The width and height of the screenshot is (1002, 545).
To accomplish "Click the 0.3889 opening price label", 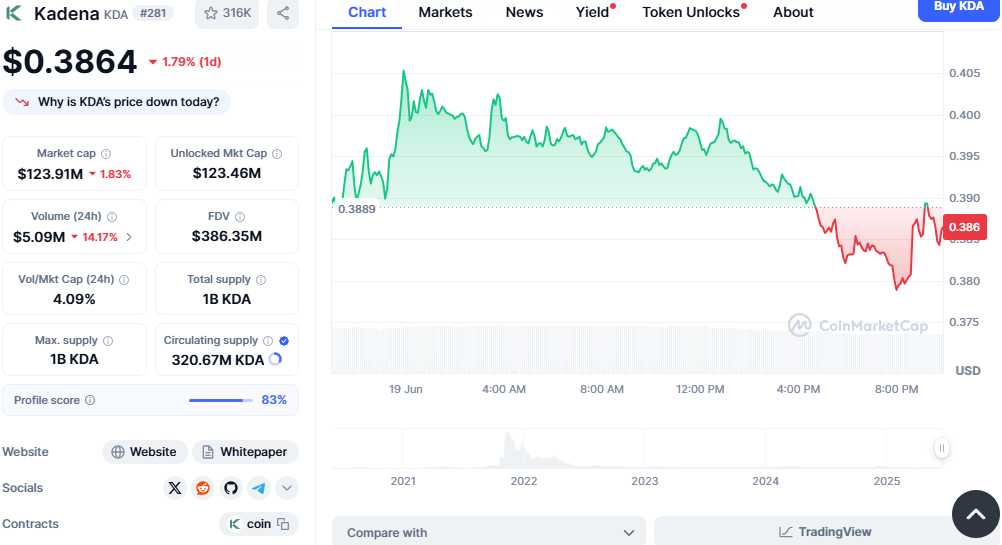I will pyautogui.click(x=357, y=209).
